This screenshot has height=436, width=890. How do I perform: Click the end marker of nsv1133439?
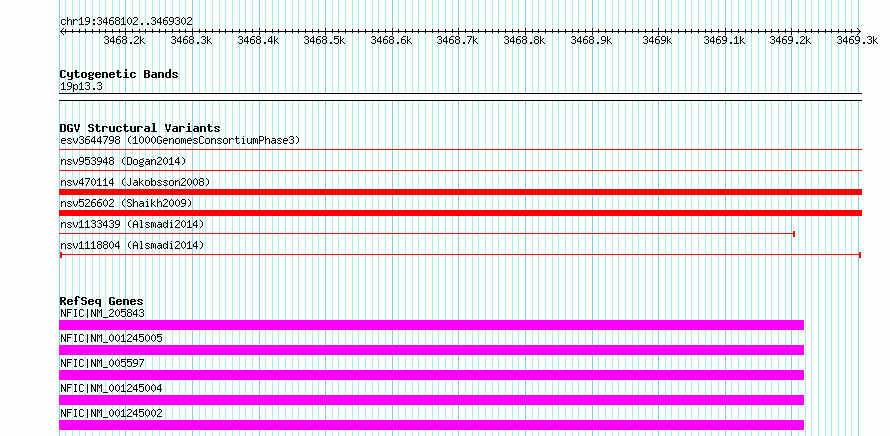pyautogui.click(x=794, y=233)
